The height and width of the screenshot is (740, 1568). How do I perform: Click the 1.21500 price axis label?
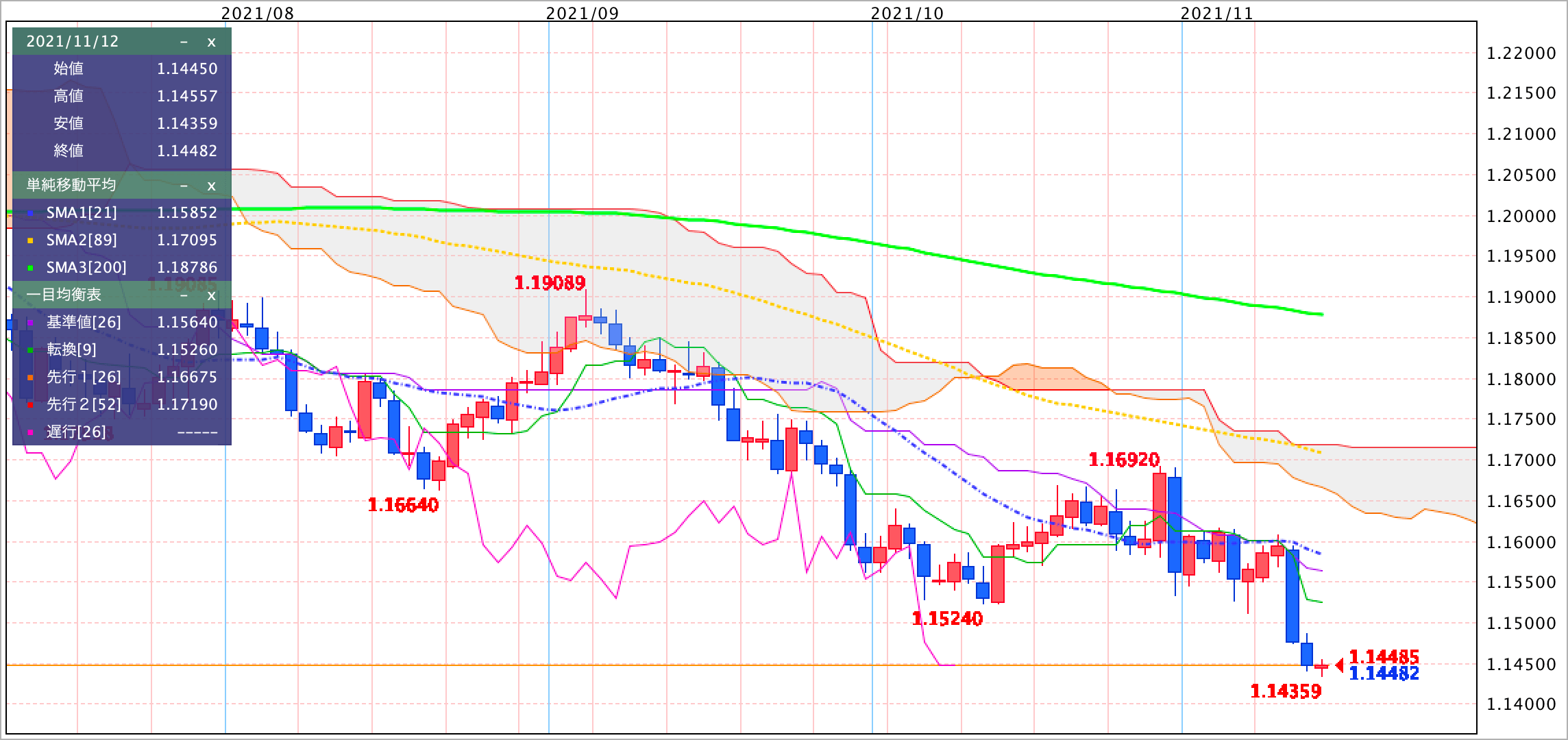pos(1521,94)
